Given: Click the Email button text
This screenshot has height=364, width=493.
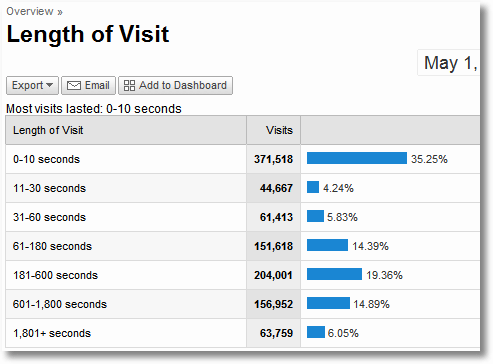Looking at the screenshot, I should pos(97,85).
